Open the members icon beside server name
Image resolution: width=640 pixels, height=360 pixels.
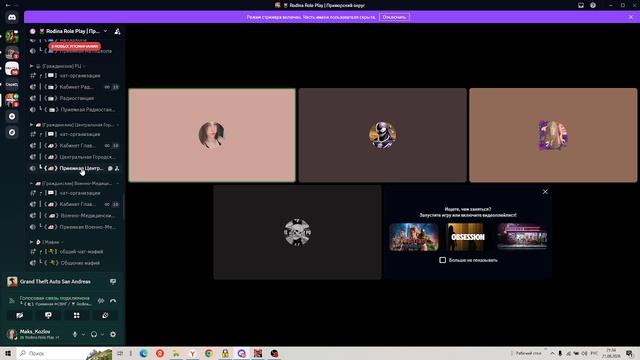[117, 31]
